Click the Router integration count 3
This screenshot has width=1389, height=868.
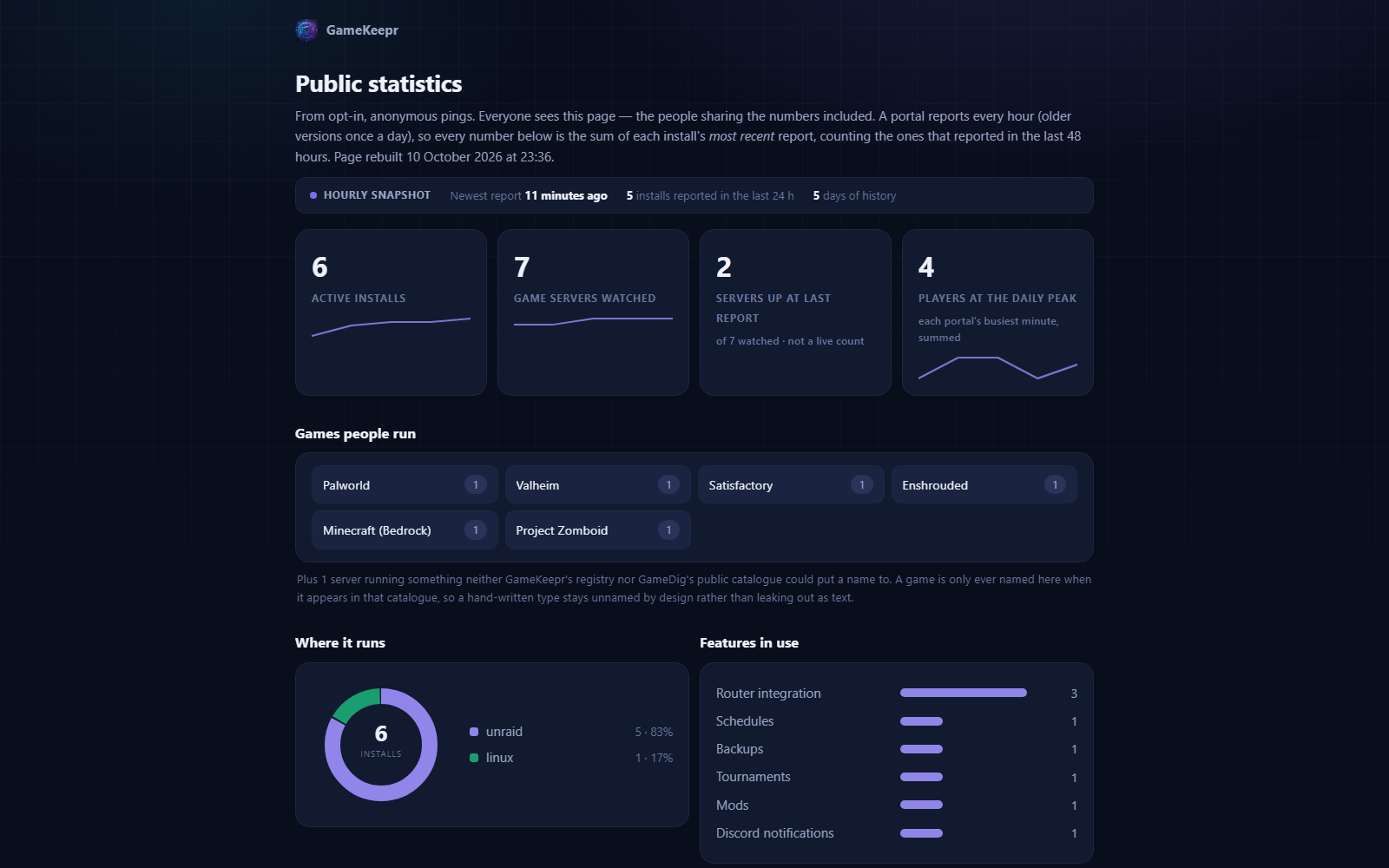[1074, 694]
